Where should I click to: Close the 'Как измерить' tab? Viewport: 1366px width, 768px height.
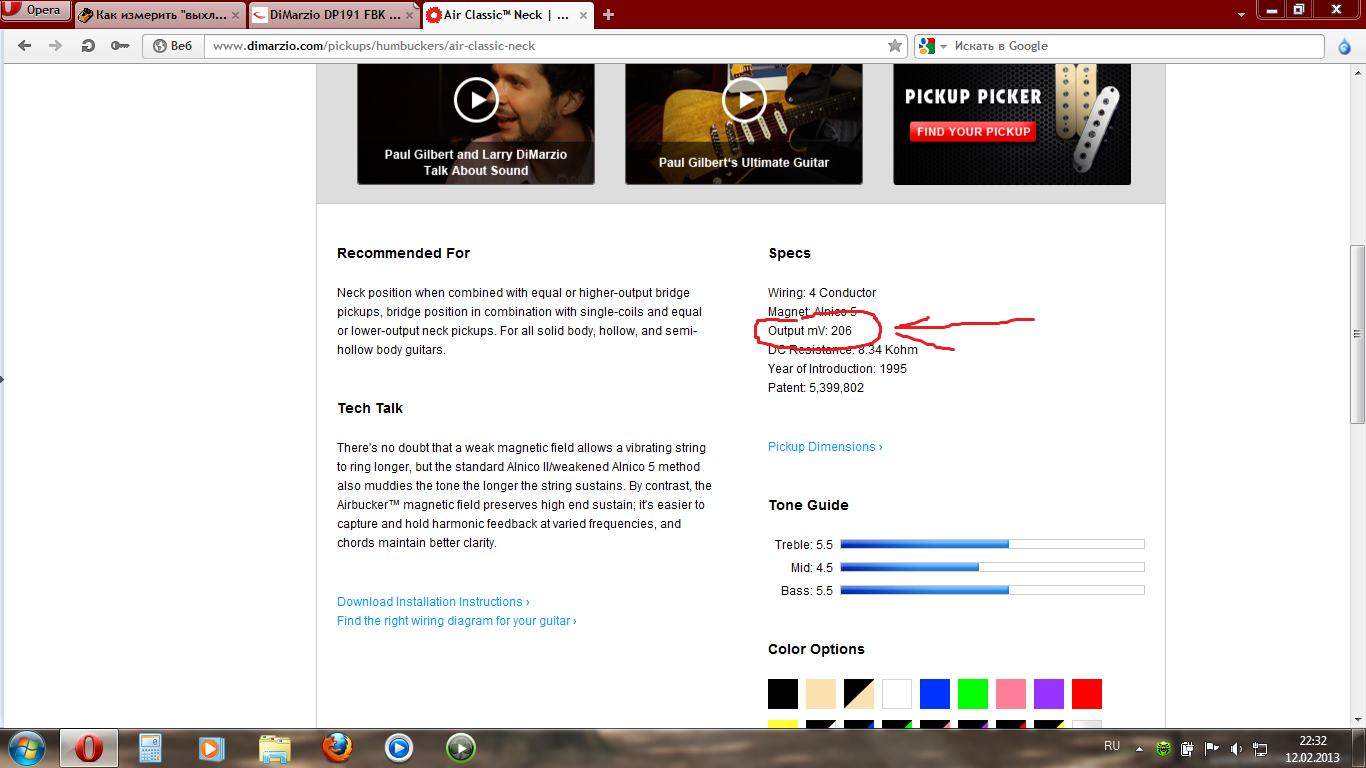[x=236, y=15]
